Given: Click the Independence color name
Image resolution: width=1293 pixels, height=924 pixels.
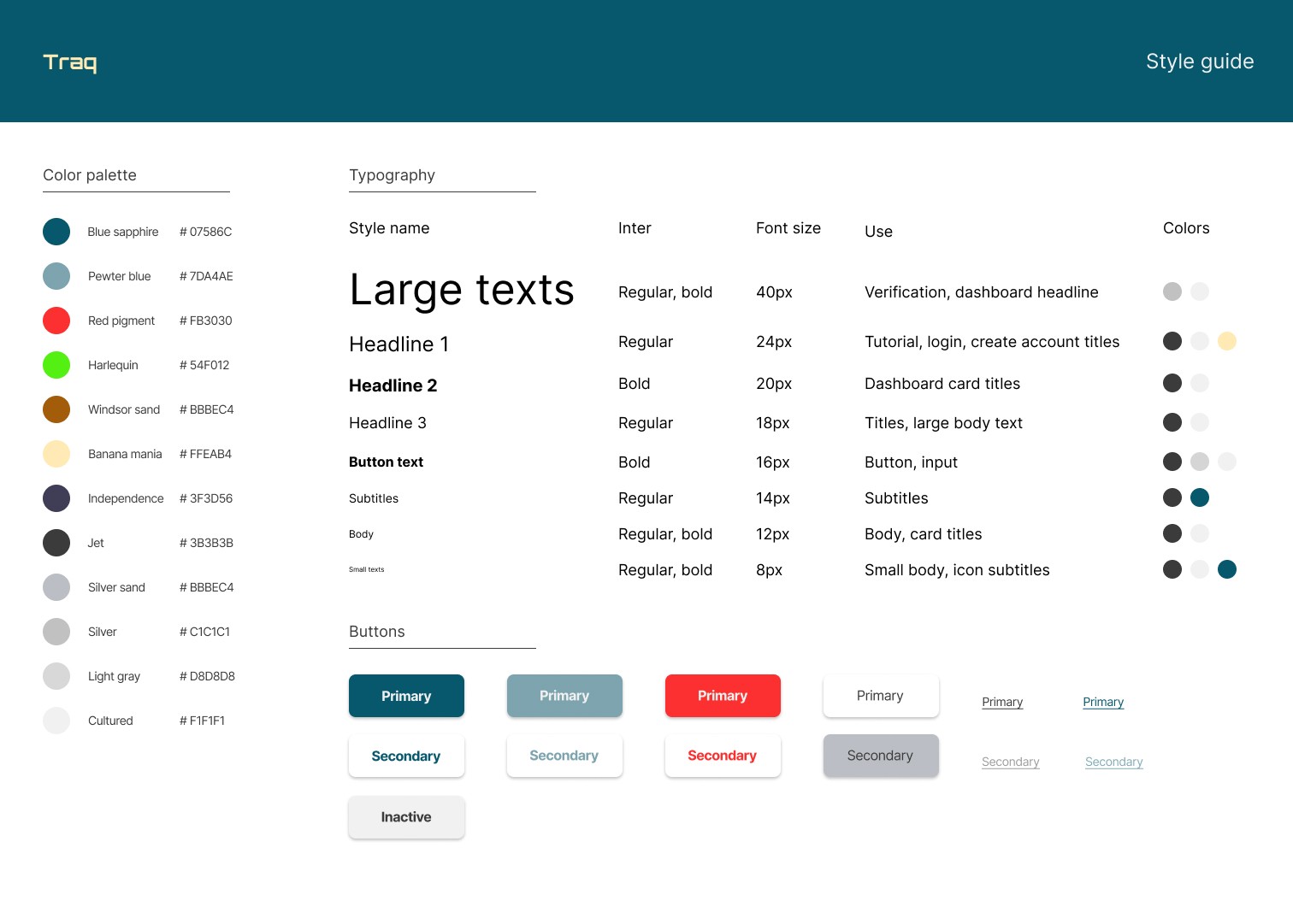Looking at the screenshot, I should [x=126, y=498].
